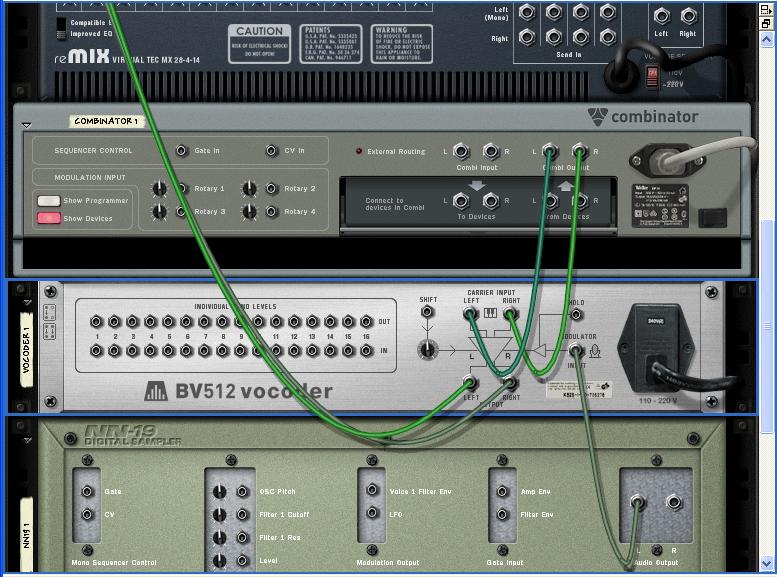Click the NN-19 Audio Output R jack
Viewport: 777px width, 577px height.
[x=674, y=502]
